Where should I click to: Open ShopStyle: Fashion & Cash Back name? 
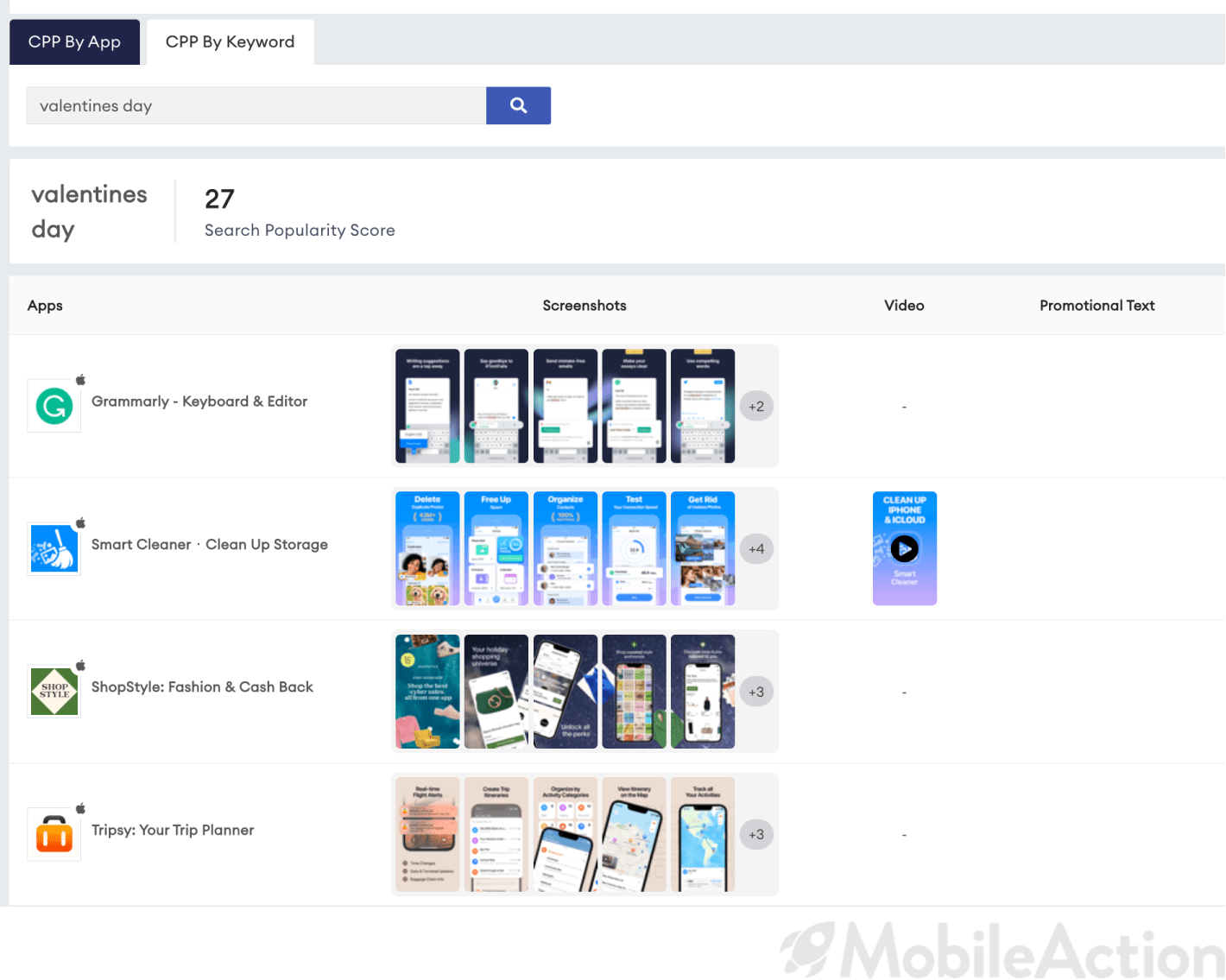202,687
